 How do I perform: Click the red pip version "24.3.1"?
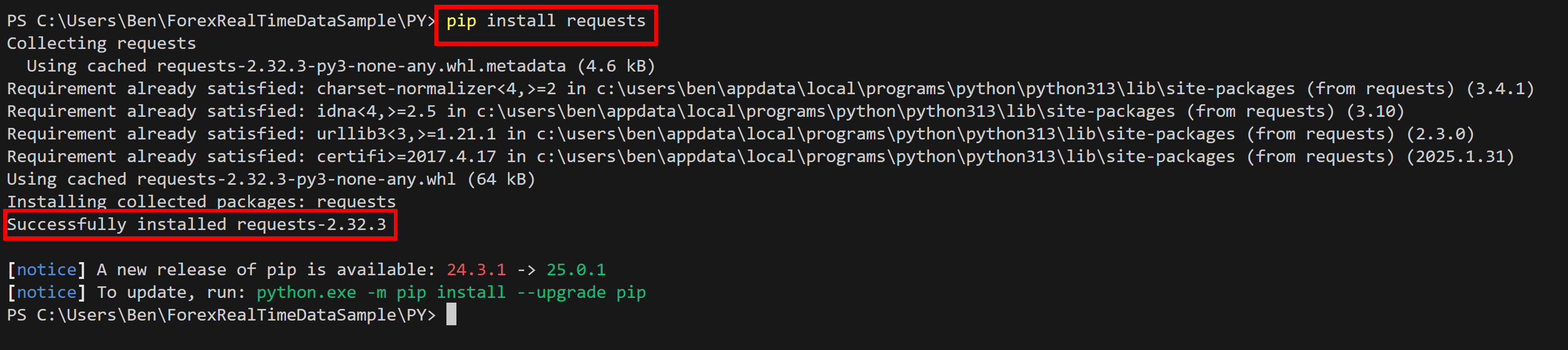click(x=476, y=269)
